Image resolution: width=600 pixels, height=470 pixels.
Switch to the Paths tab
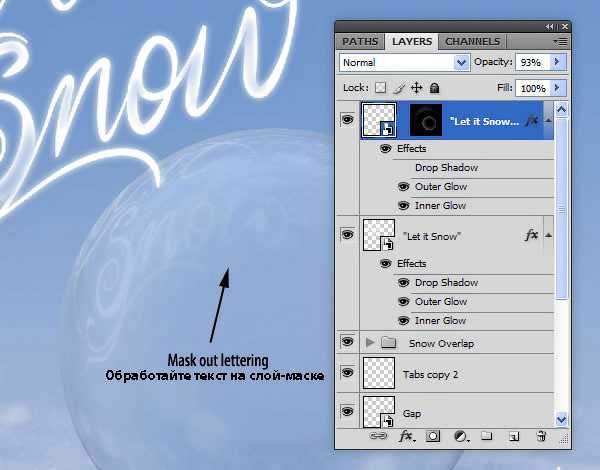pyautogui.click(x=360, y=41)
